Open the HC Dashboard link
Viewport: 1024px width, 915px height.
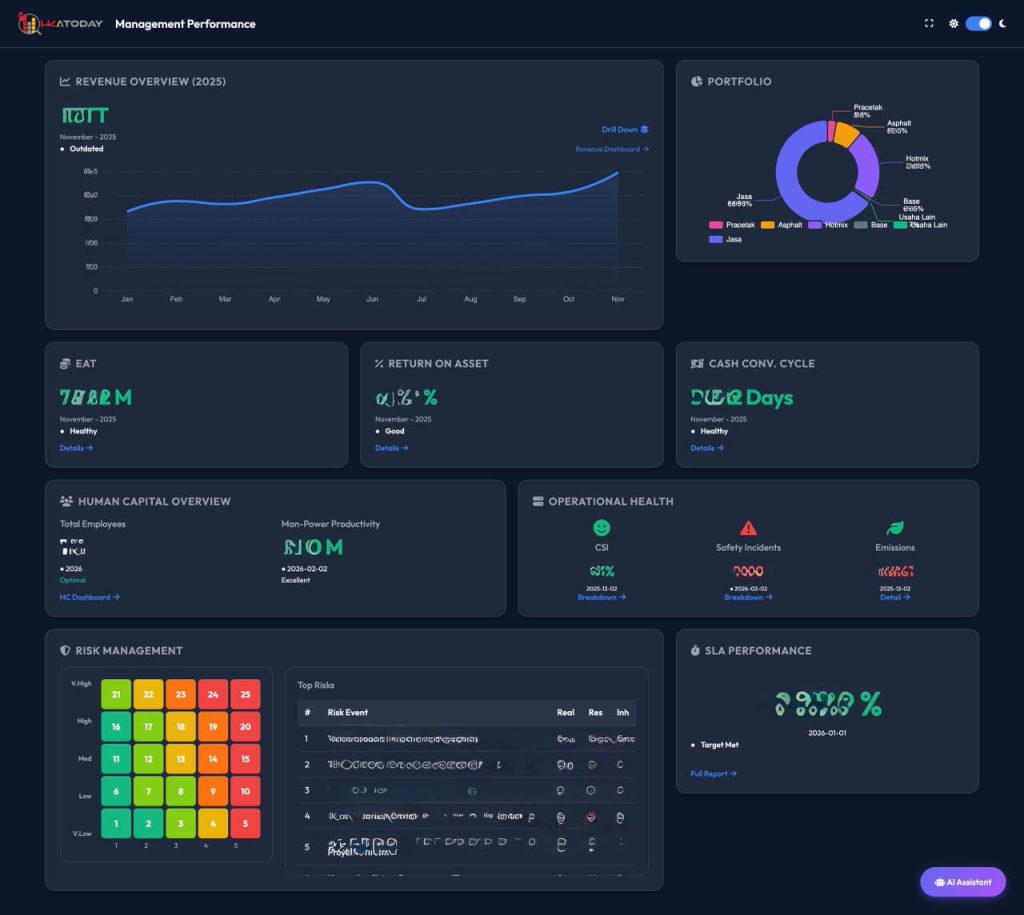pos(89,597)
